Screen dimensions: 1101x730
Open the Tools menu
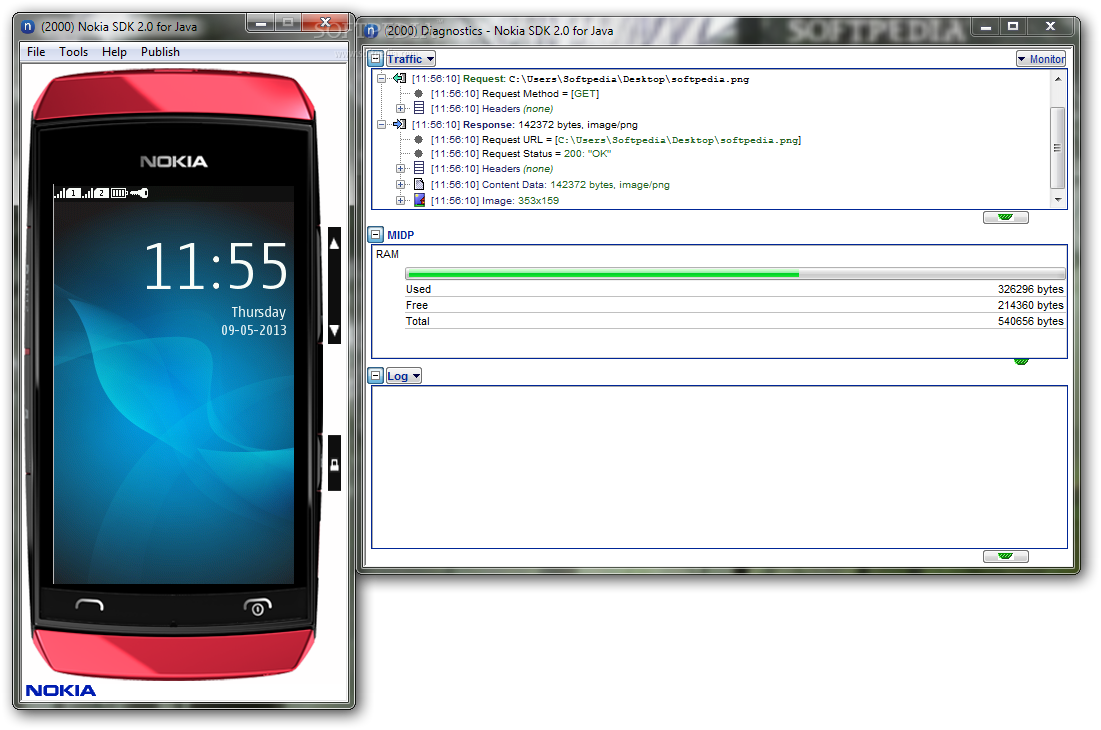pyautogui.click(x=74, y=52)
